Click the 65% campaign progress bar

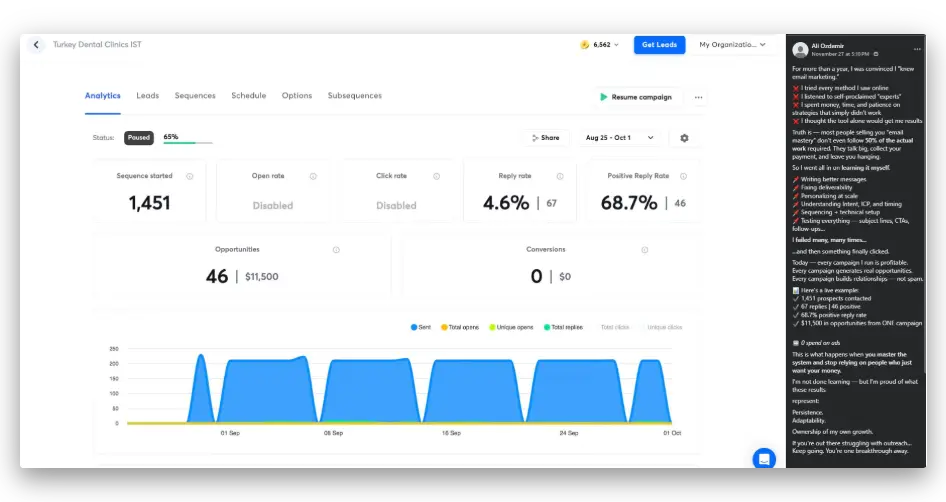188,142
